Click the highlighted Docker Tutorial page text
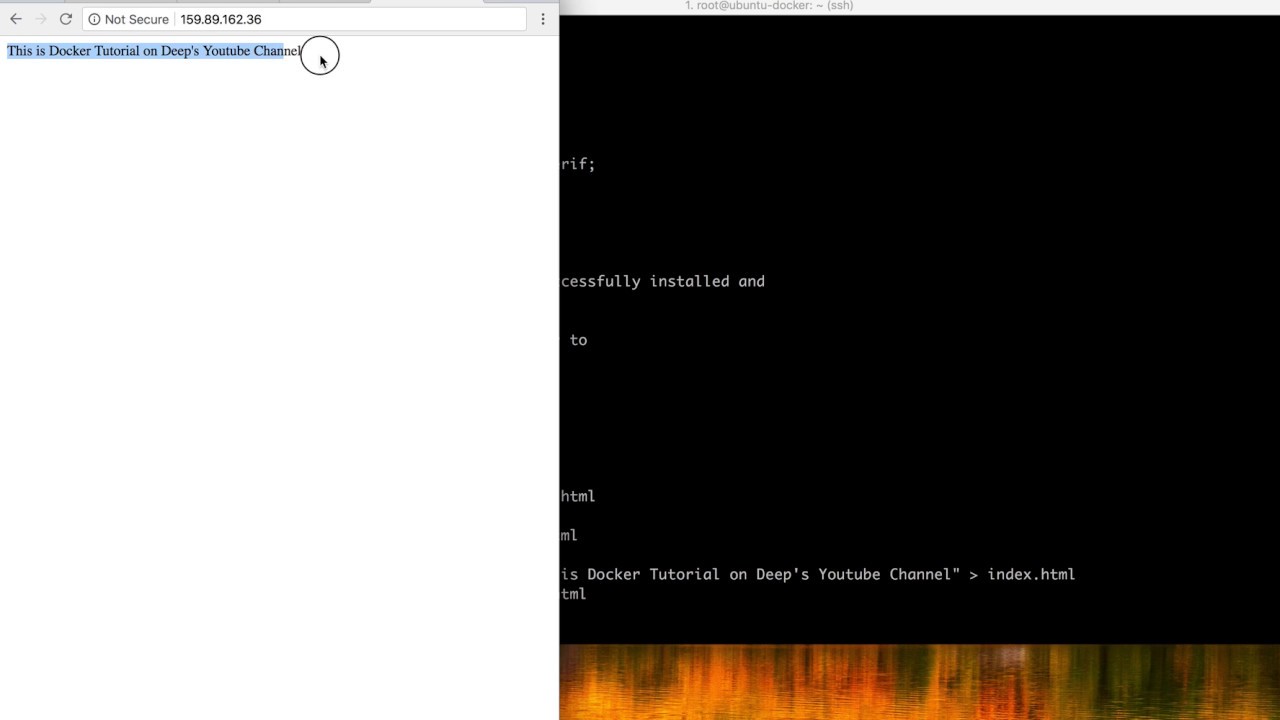 click(x=154, y=51)
